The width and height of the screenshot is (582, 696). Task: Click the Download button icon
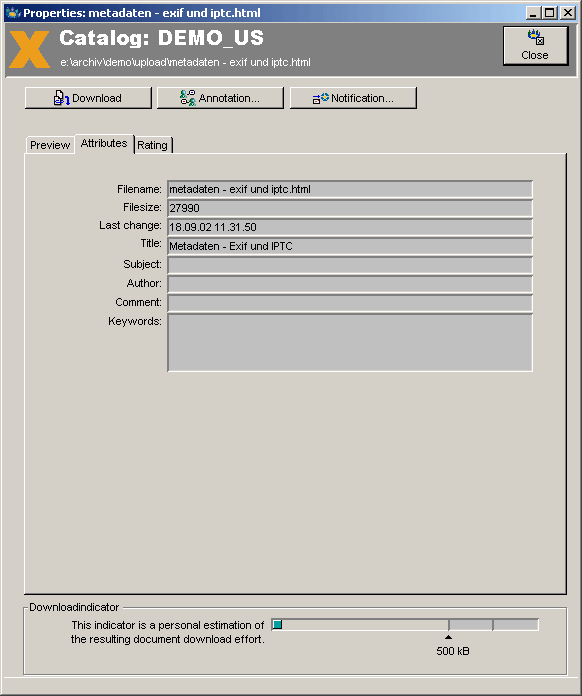pos(61,98)
